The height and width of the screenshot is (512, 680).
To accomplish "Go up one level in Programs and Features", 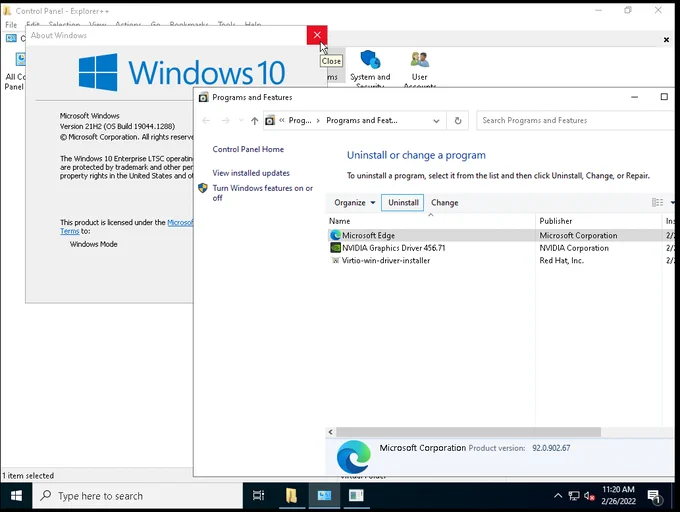I will point(255,121).
